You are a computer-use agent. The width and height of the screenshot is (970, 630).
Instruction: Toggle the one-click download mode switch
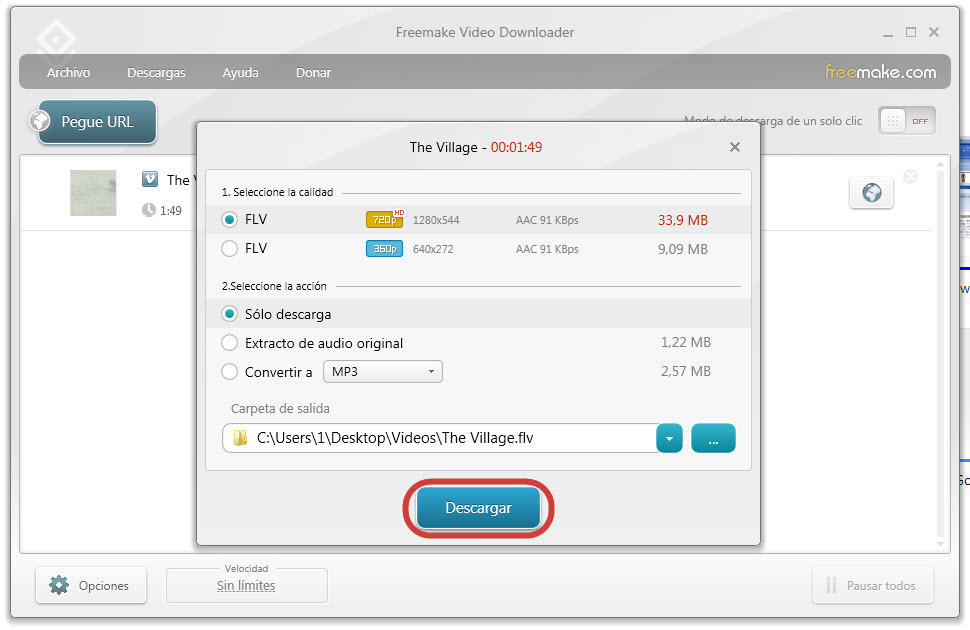906,121
